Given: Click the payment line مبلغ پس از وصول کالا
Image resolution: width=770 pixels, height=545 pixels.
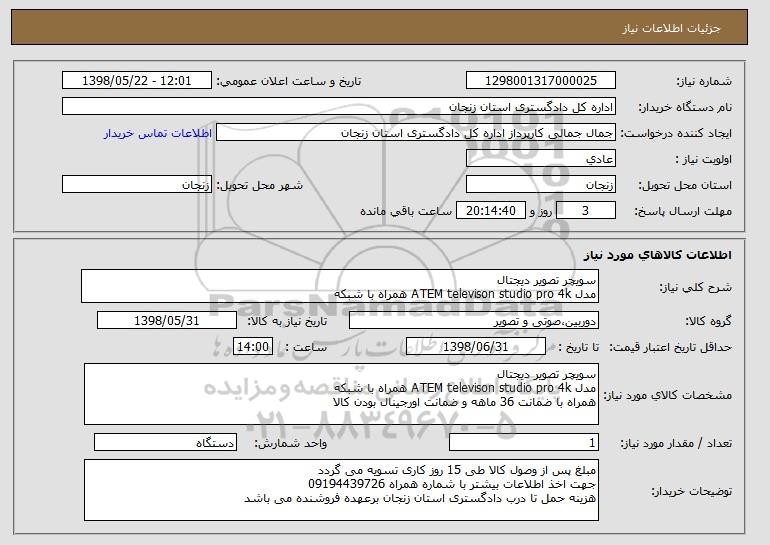Looking at the screenshot, I should (x=457, y=470).
